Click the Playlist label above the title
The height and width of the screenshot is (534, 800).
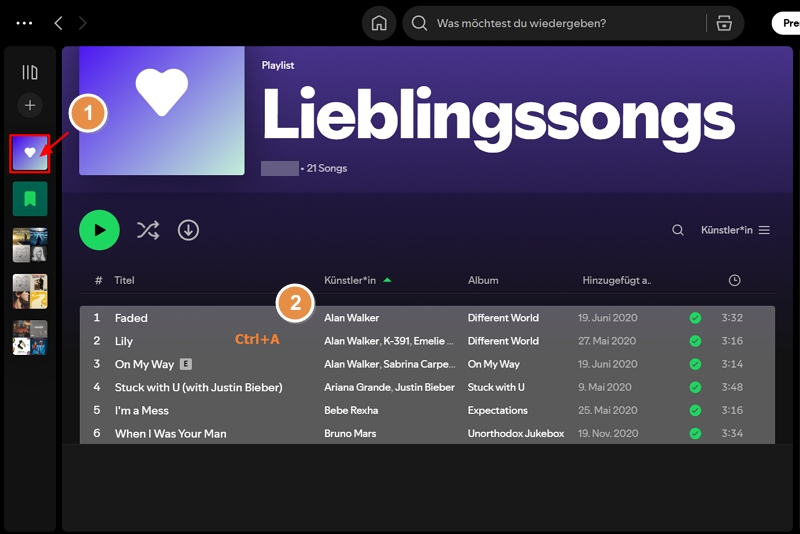(278, 65)
